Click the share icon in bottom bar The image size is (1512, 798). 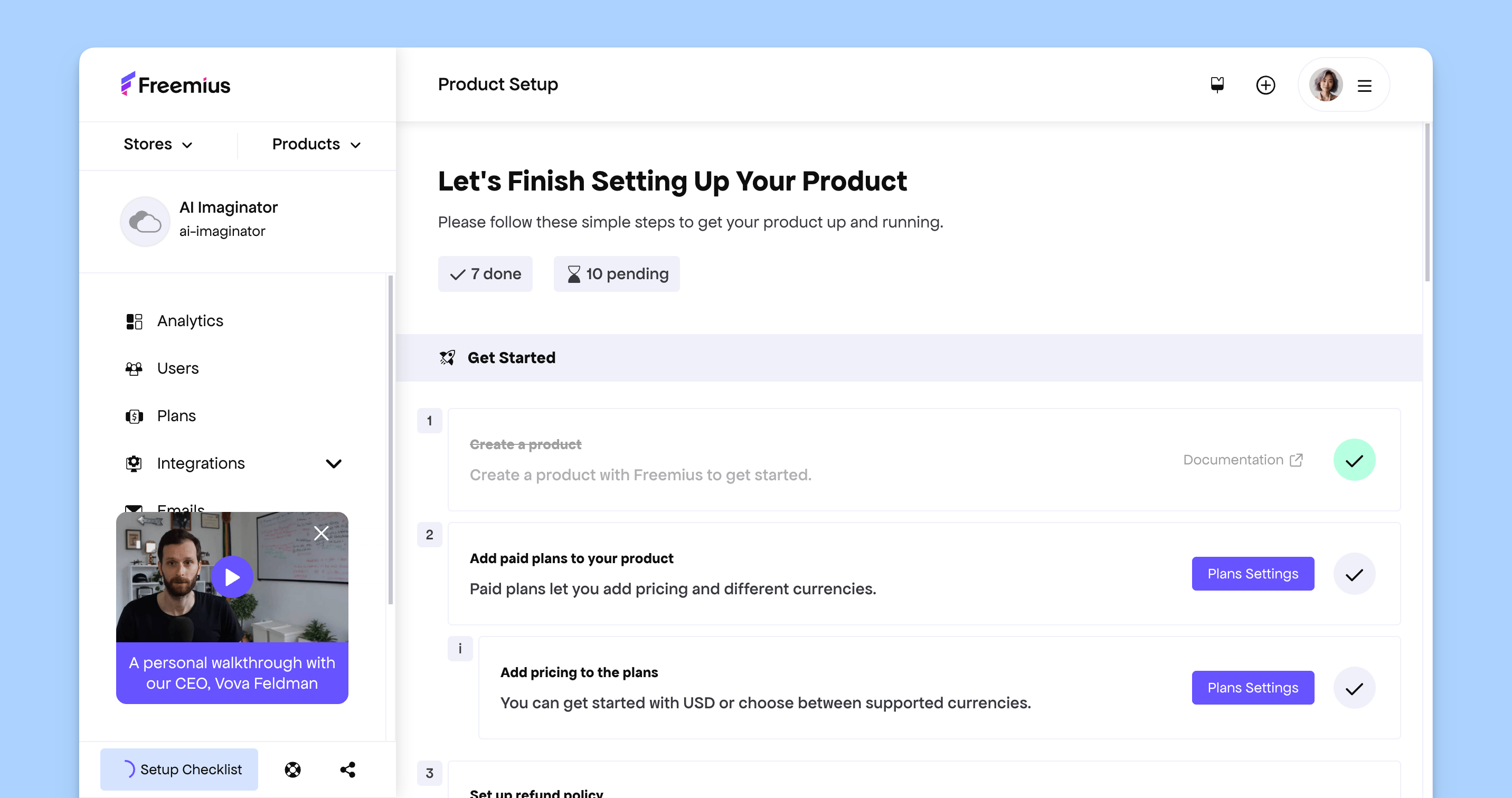[x=347, y=769]
